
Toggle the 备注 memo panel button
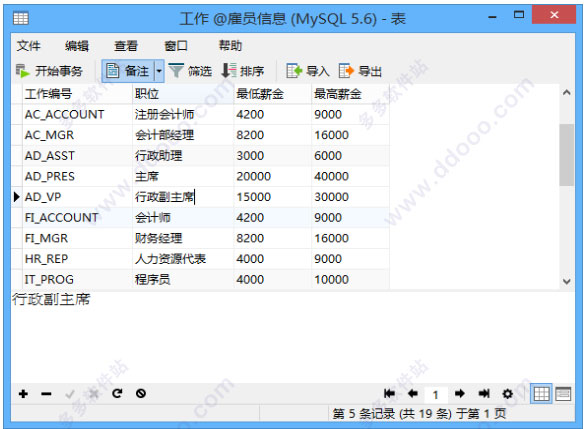(128, 71)
